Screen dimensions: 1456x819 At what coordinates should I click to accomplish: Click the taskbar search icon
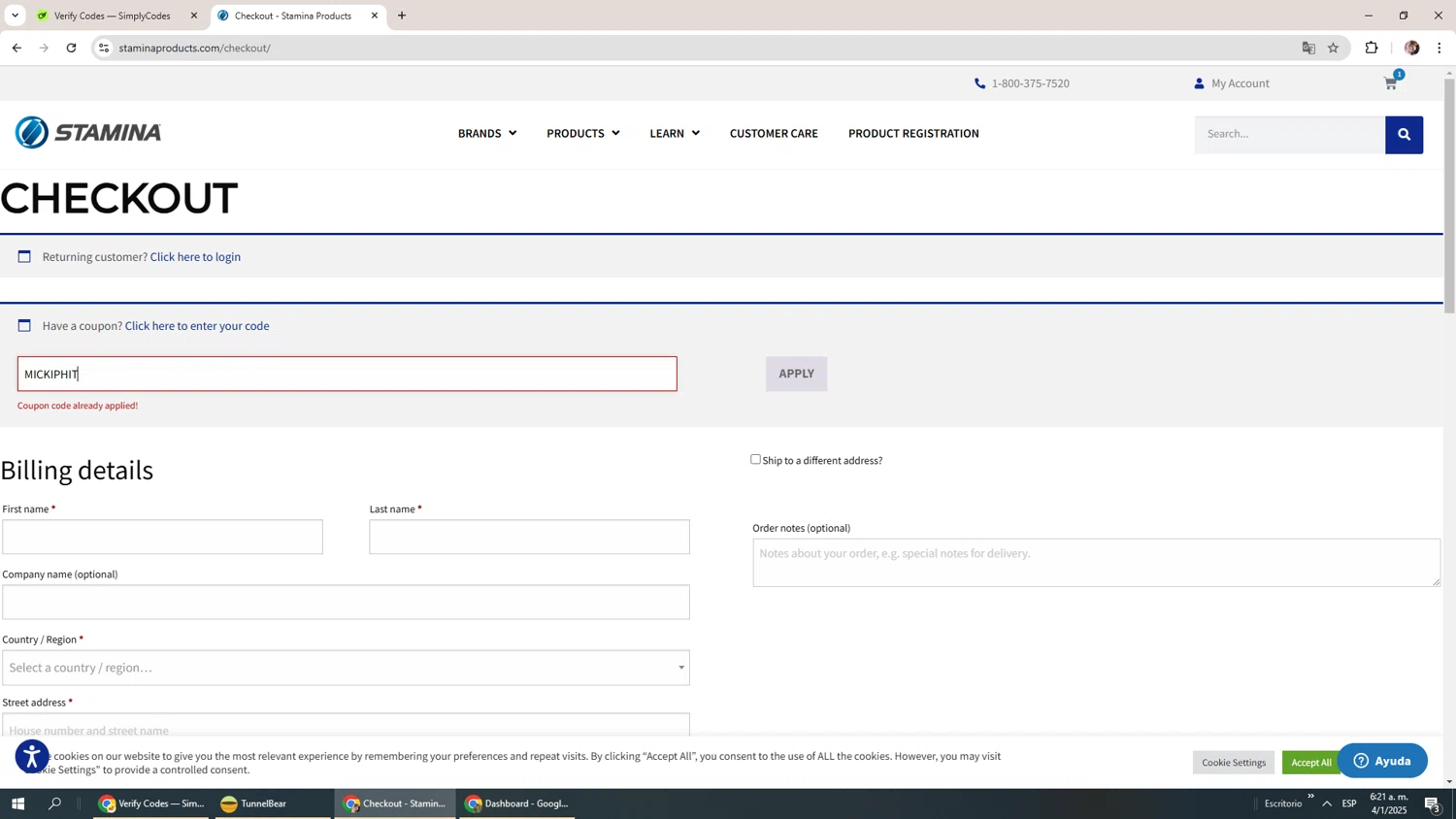55,803
